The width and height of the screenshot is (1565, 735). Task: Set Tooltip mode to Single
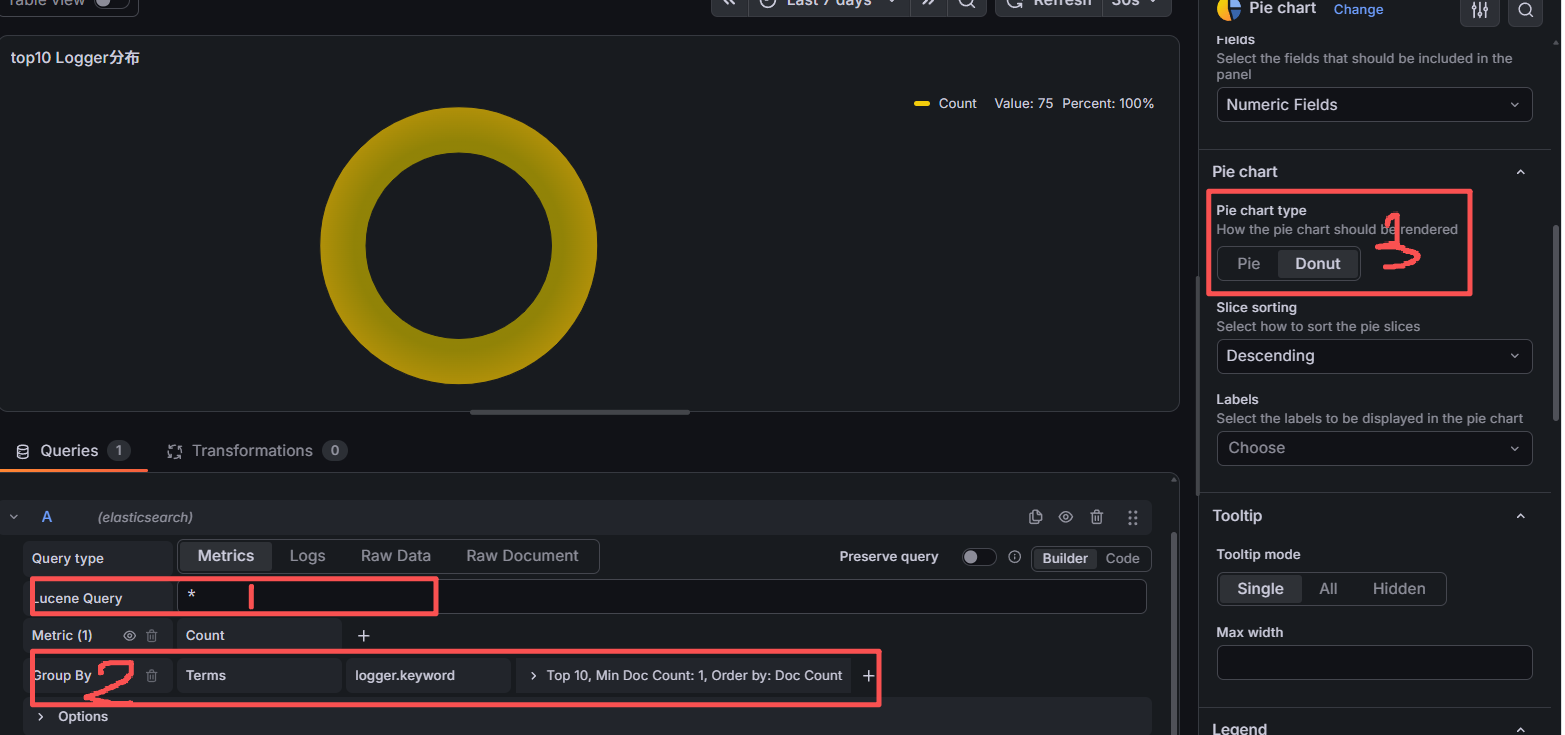pyautogui.click(x=1260, y=589)
